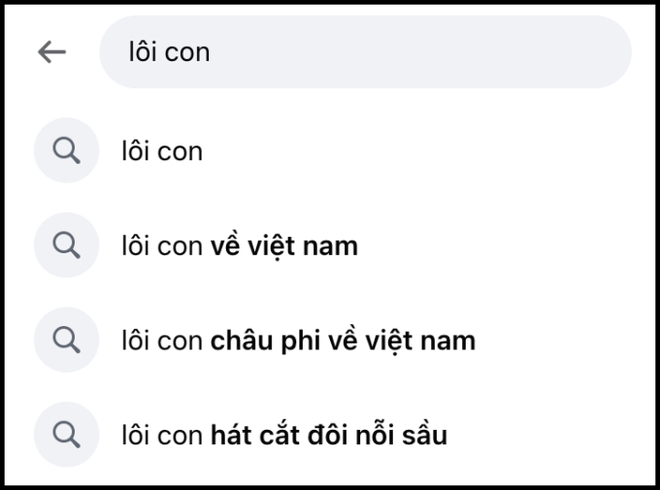Click bold "về việt nam" in second suggestion
Screen dimensions: 660x490
[284, 245]
